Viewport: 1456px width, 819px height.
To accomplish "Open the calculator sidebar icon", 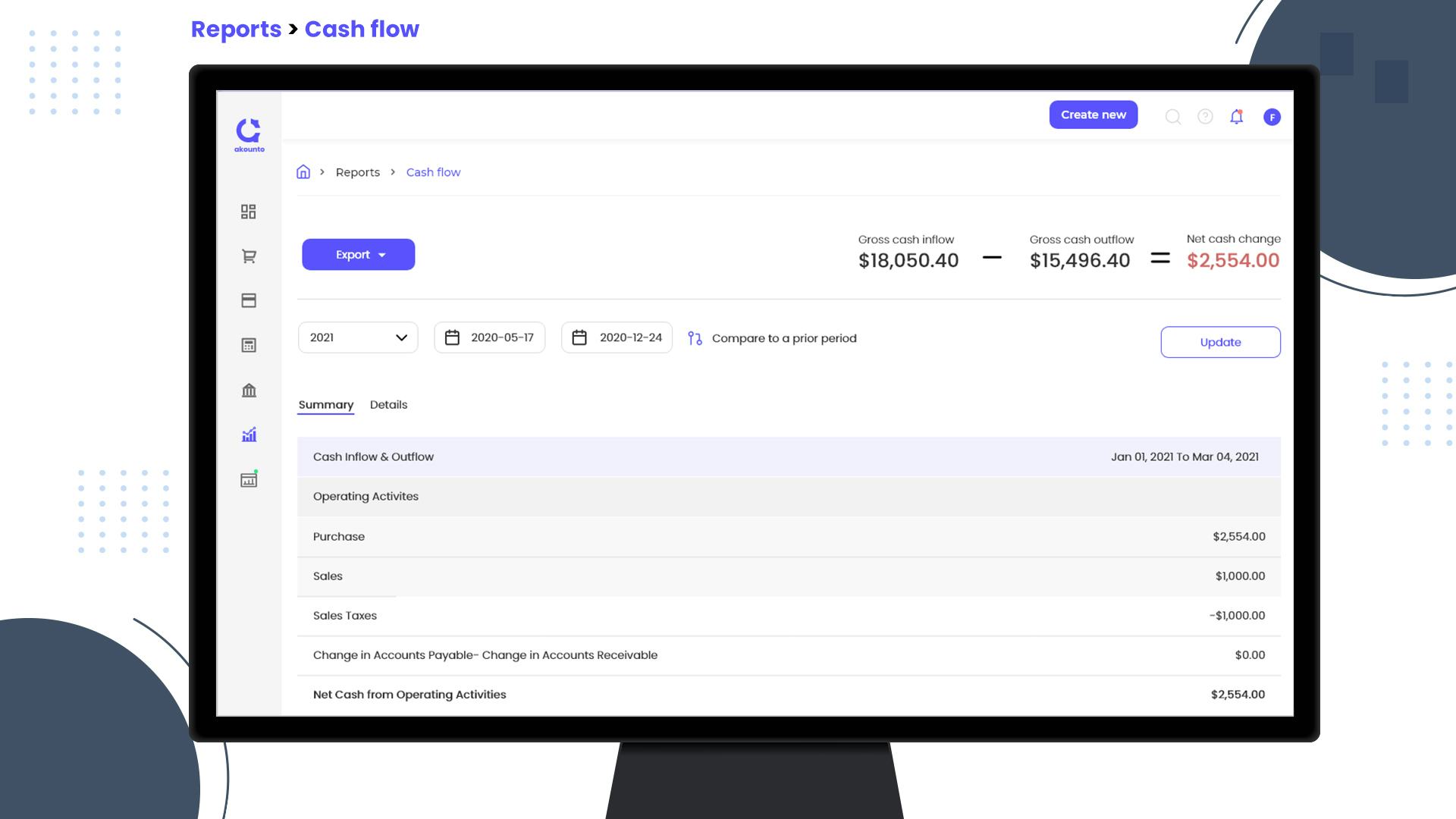I will click(249, 346).
